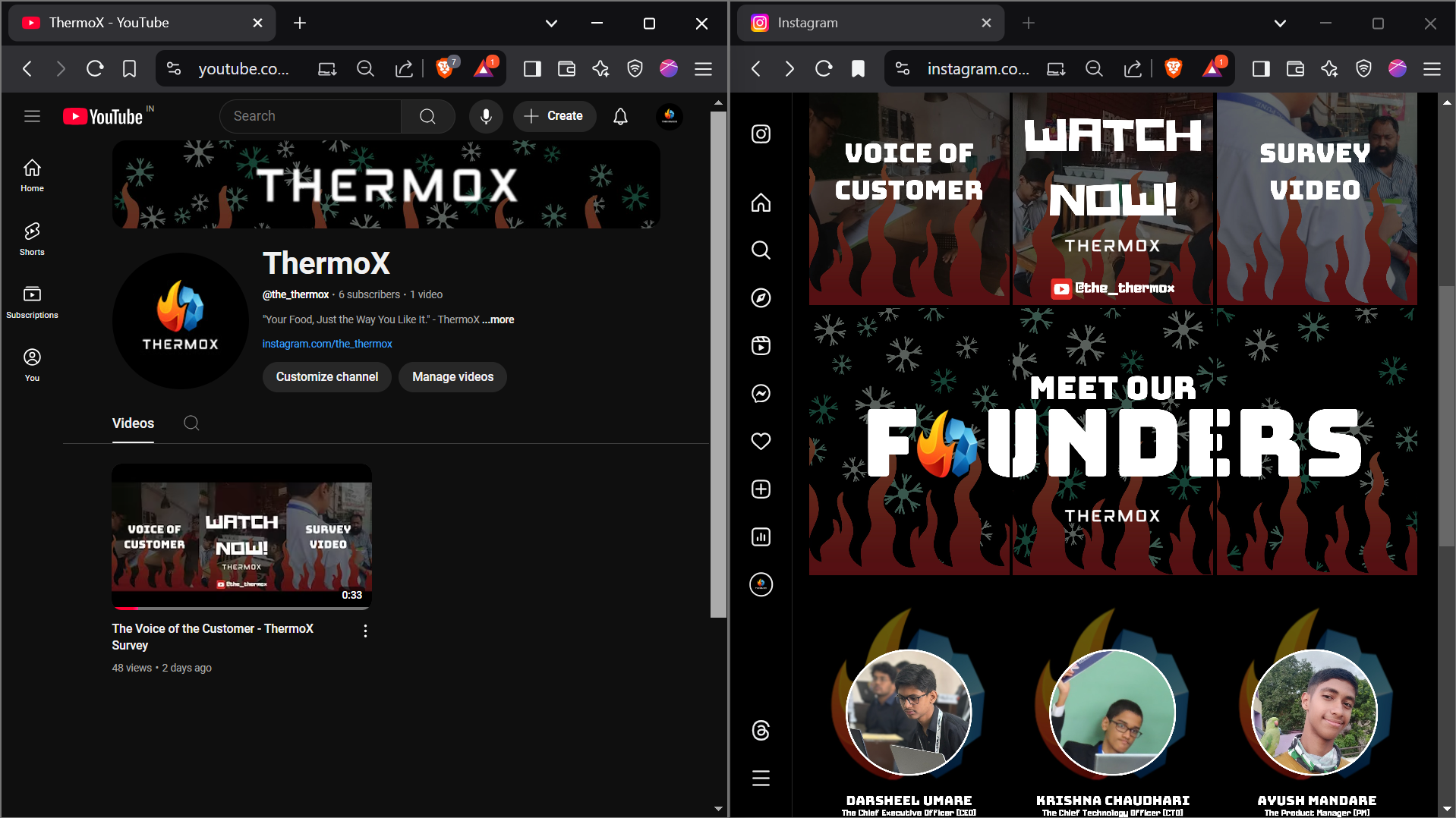This screenshot has height=818, width=1456.
Task: Click the YouTube page vertical scrollbar
Action: 717,364
